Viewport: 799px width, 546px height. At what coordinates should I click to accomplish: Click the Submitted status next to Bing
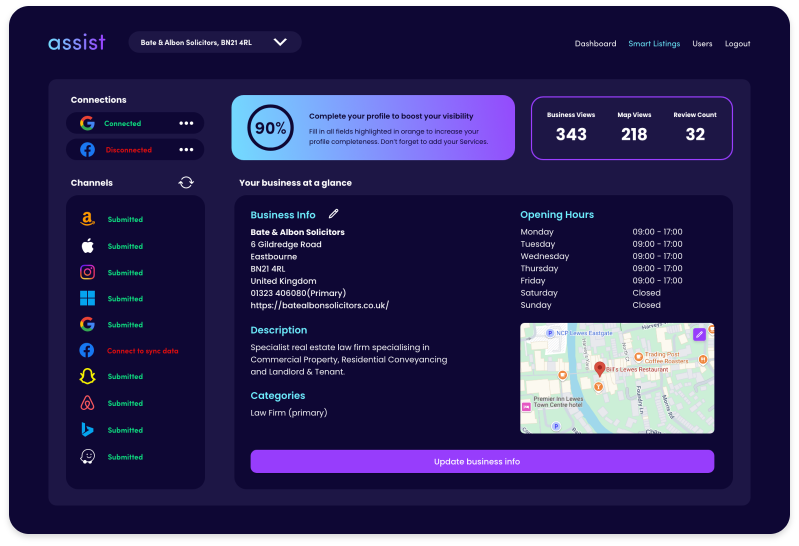click(x=125, y=430)
